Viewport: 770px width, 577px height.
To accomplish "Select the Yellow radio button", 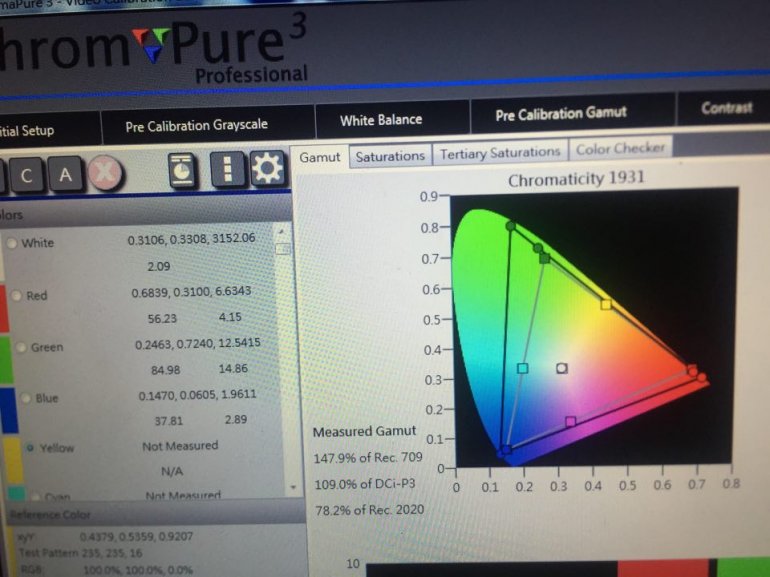I will pyautogui.click(x=30, y=448).
